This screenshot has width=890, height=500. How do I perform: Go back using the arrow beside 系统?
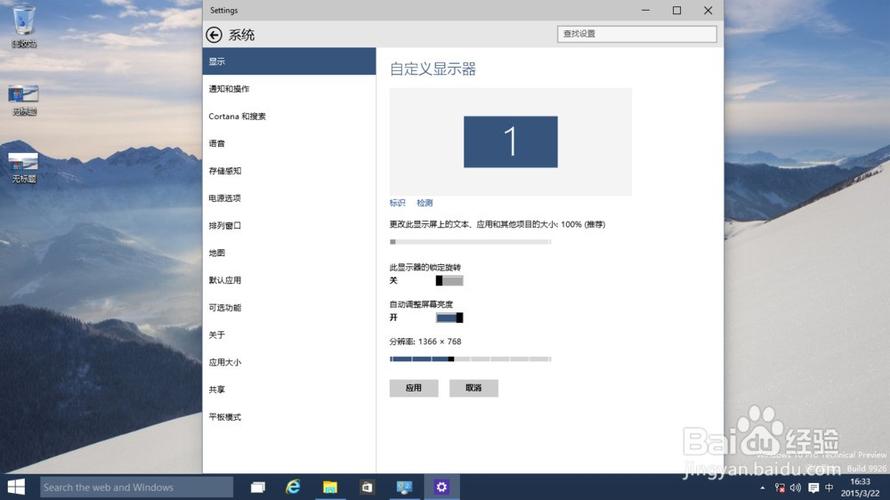point(214,35)
